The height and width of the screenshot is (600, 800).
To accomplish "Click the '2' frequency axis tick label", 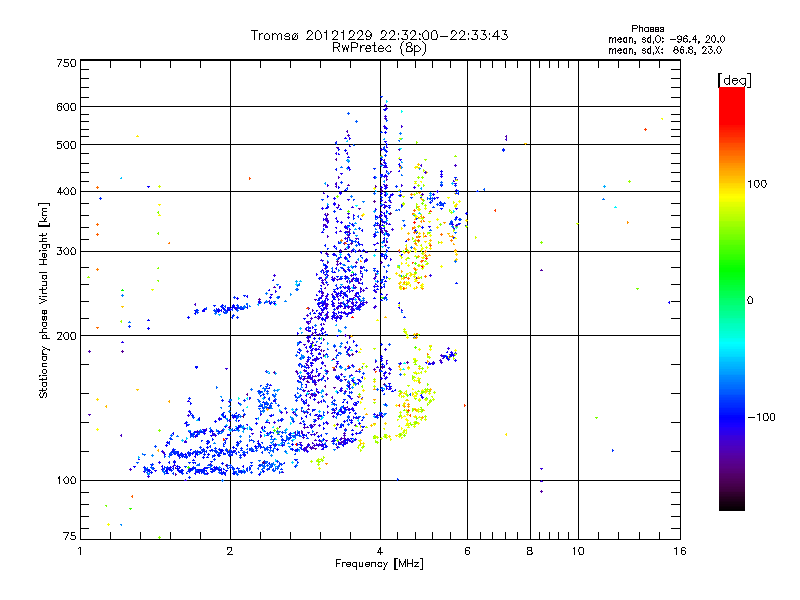I will [x=230, y=551].
